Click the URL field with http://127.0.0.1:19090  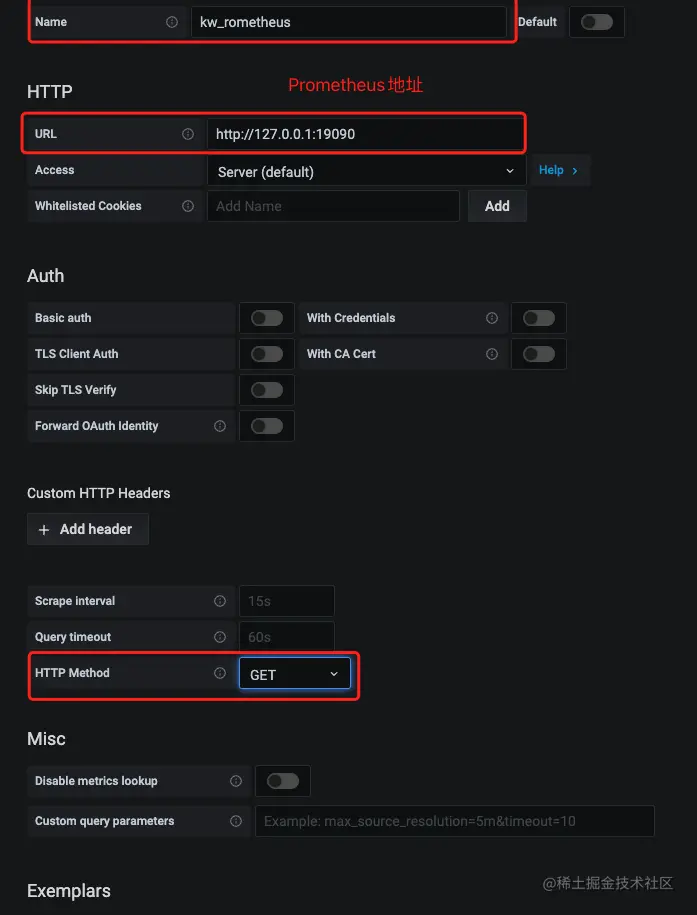(365, 134)
